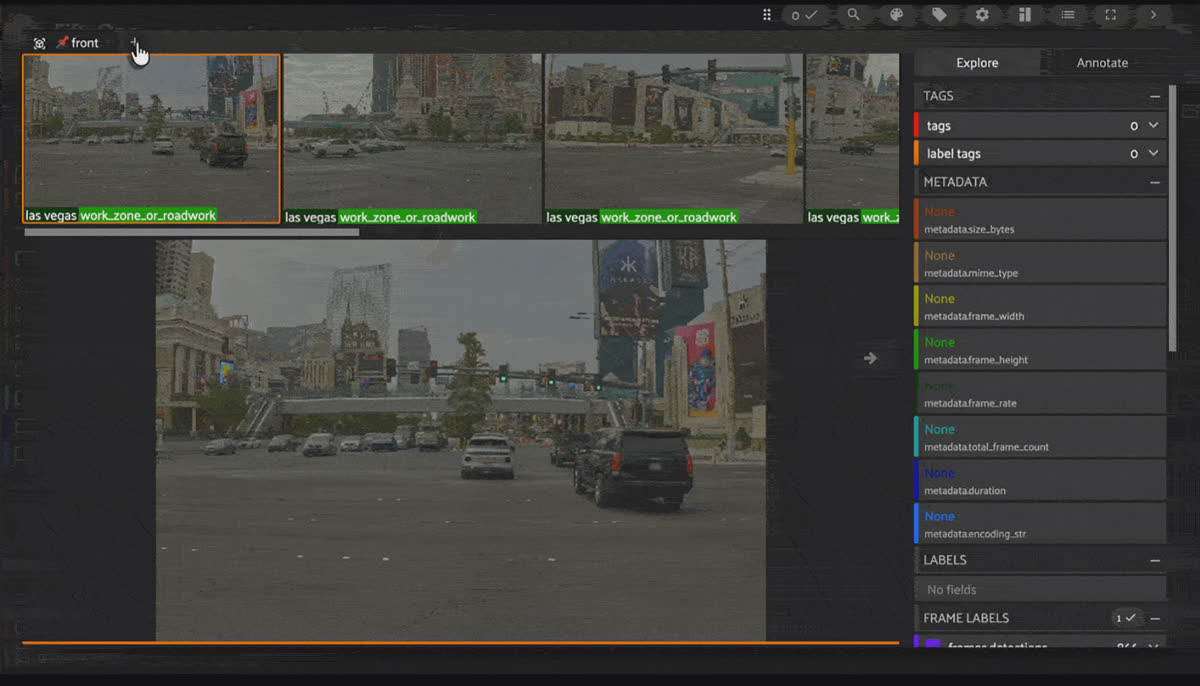1200x686 pixels.
Task: Click the pin icon on front slice
Action: click(x=63, y=43)
